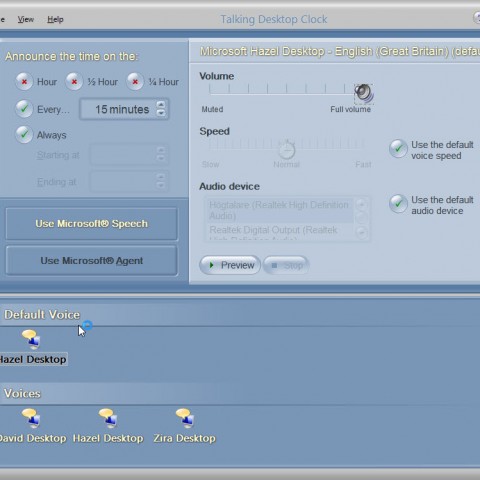Toggle the Always checkbox

pyautogui.click(x=24, y=135)
